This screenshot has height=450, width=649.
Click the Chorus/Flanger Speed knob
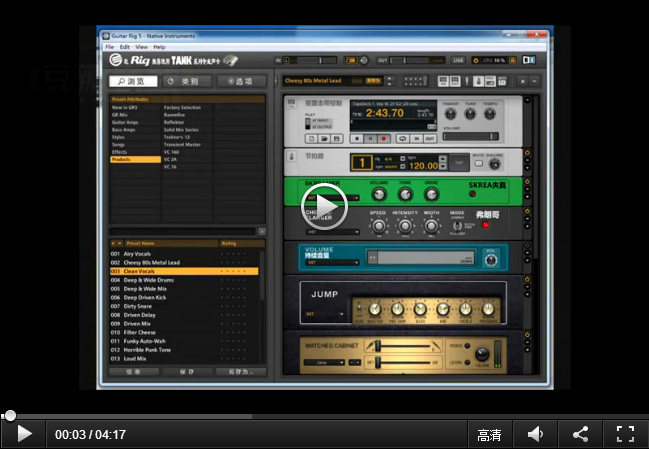coord(378,226)
